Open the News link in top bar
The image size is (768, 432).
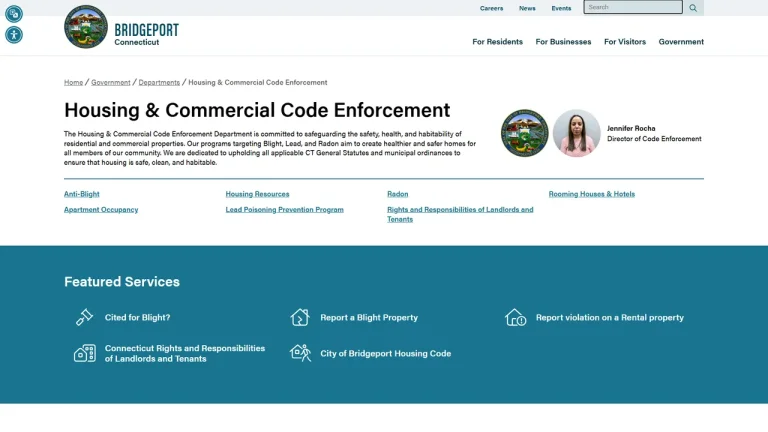point(527,8)
